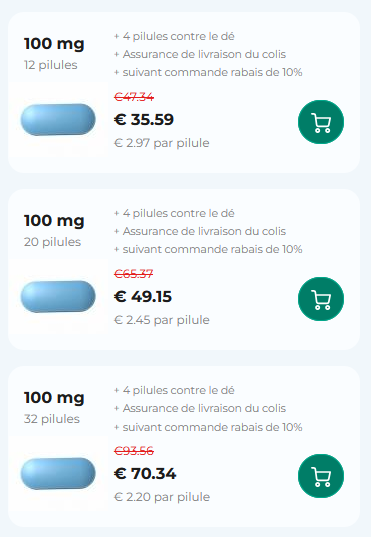Click the crossed-out €65.37 old price
The image size is (371, 537).
(134, 274)
